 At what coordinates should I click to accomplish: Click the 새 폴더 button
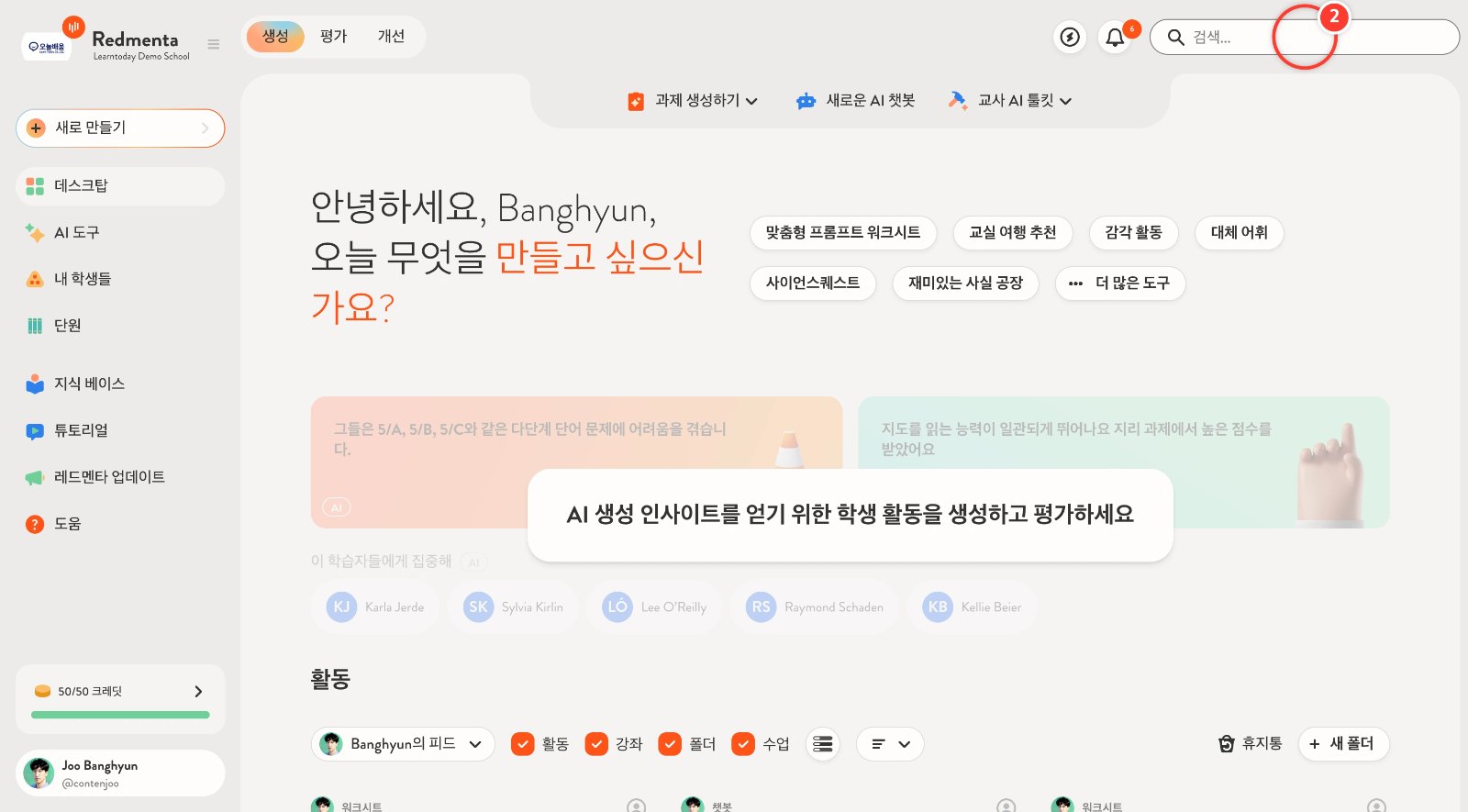(1343, 744)
